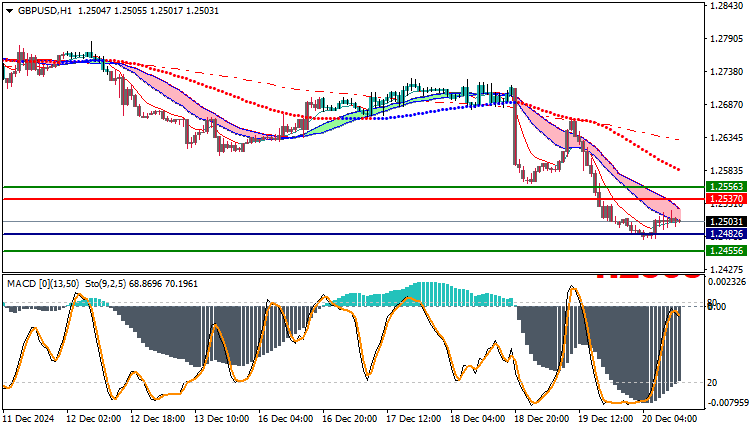Select the 11 Dec 2024 time label

28,419
